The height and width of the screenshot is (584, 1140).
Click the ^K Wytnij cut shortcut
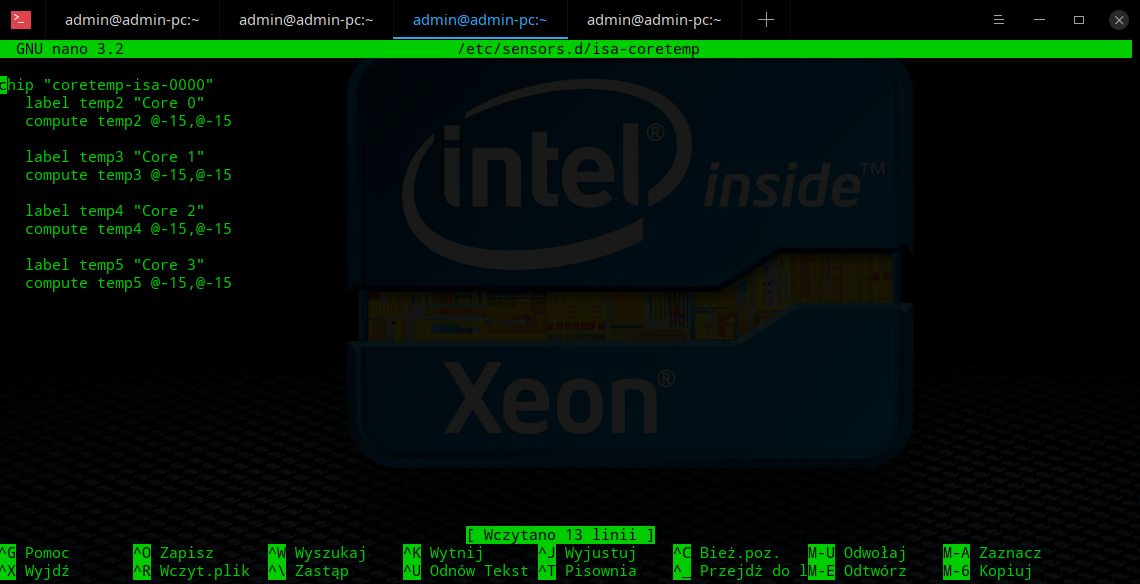[x=443, y=553]
